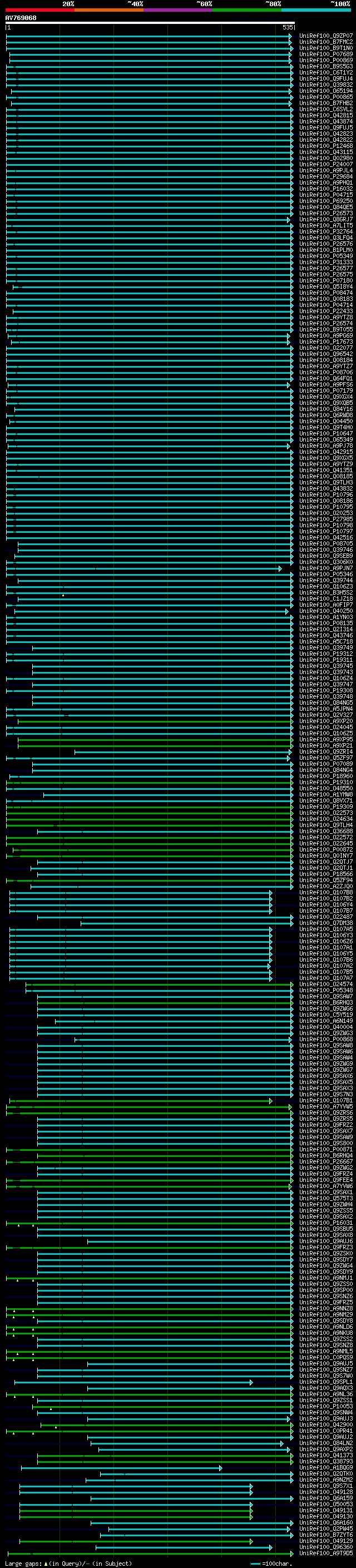Open the UniRef100_Q107B8 entry
The image size is (356, 1568).
325,892
